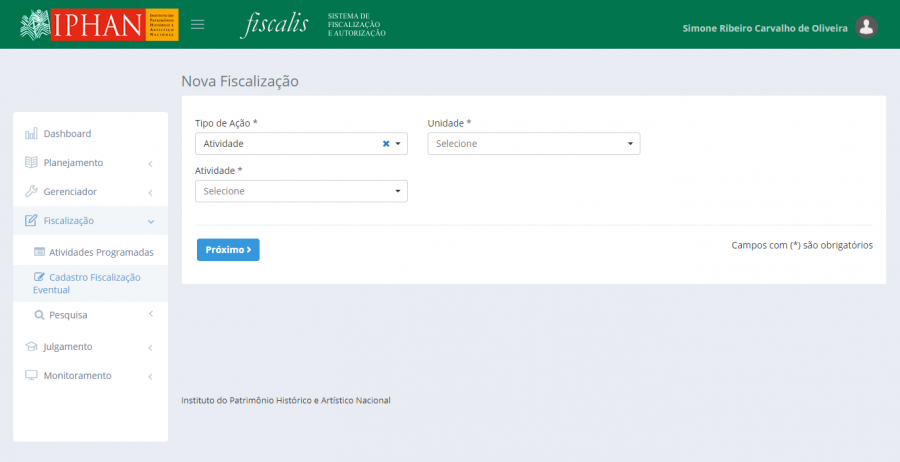The image size is (900, 462).
Task: Open the Atividade dropdown
Action: 301,191
